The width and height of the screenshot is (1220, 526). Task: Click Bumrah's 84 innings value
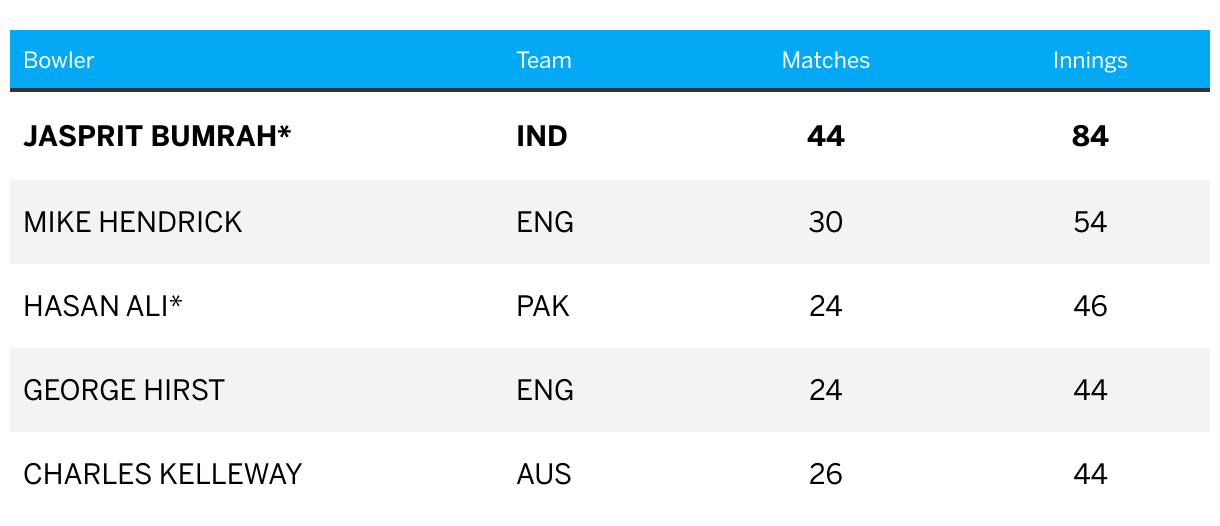(x=1090, y=136)
